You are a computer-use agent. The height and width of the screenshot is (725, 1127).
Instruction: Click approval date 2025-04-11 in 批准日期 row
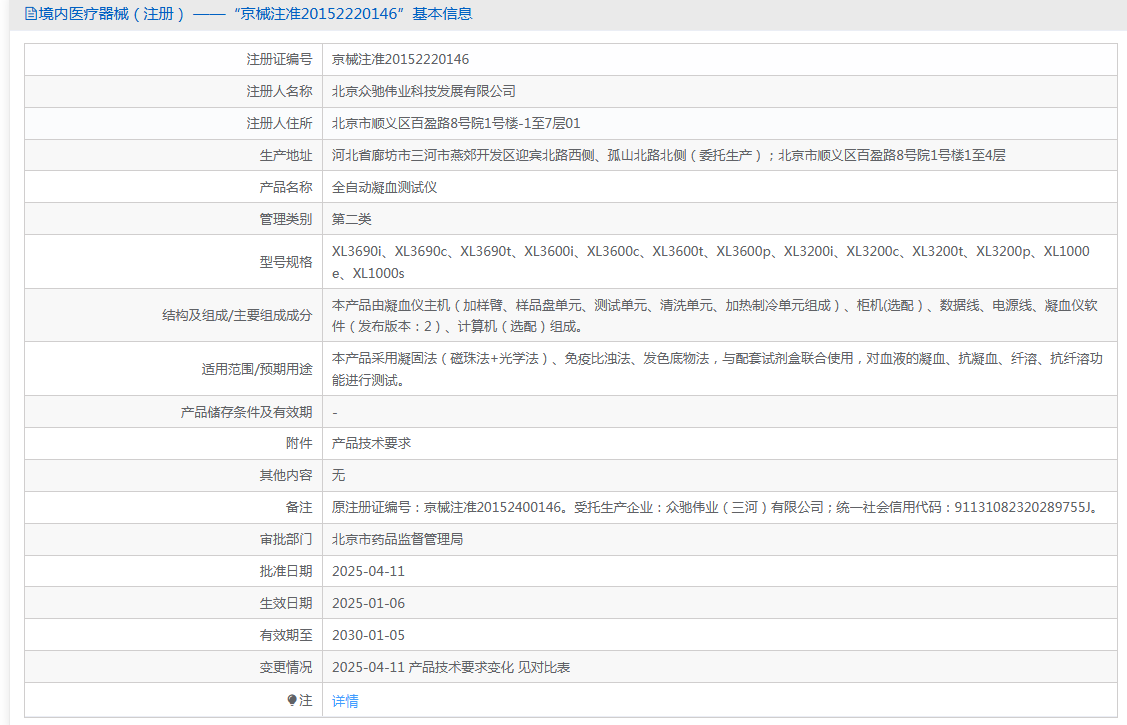click(368, 571)
